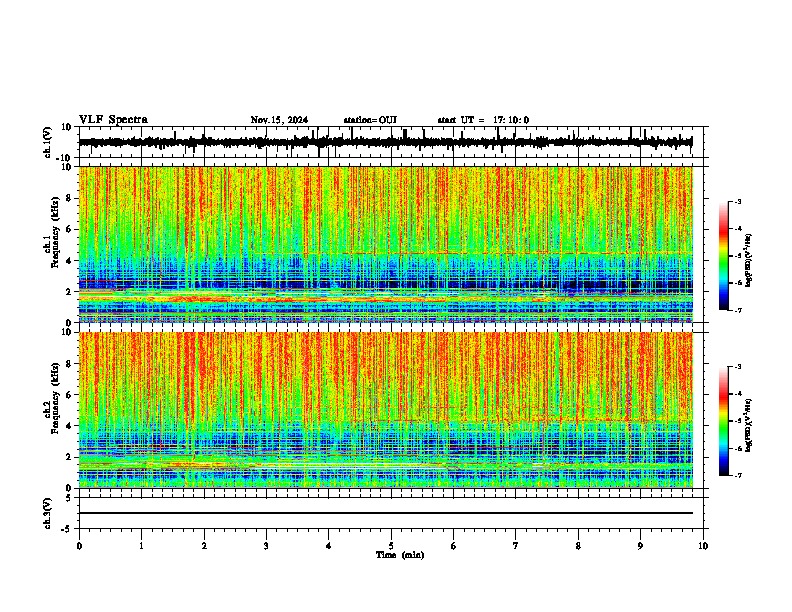Click the time-axis tick label '5'
The height and width of the screenshot is (612, 792).
coord(391,546)
